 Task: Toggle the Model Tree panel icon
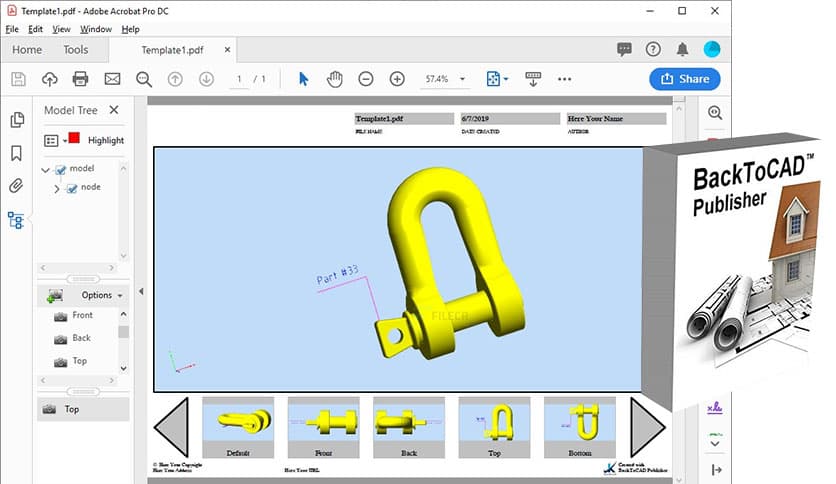[16, 220]
